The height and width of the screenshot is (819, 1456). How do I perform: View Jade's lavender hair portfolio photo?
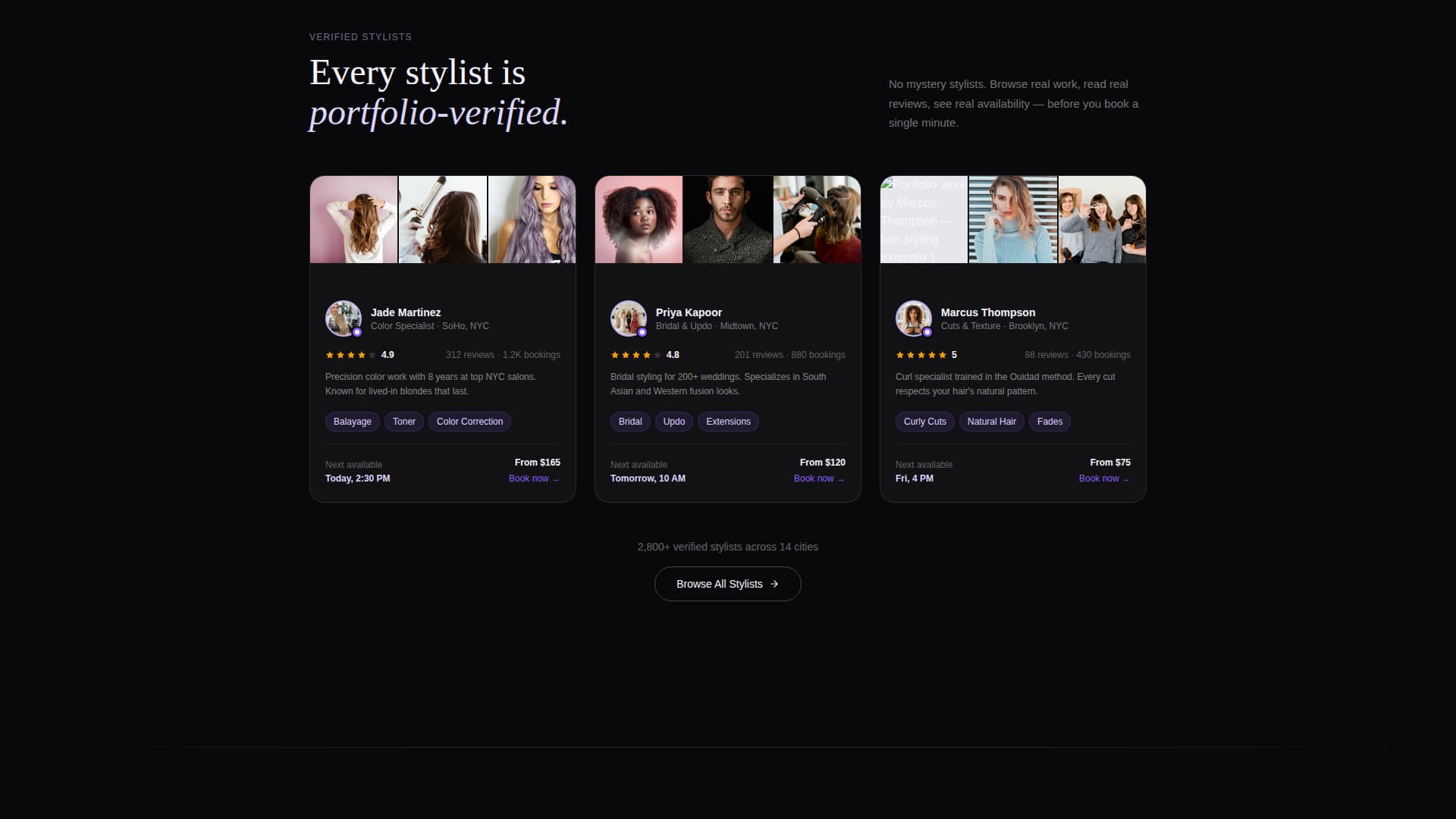tap(532, 220)
